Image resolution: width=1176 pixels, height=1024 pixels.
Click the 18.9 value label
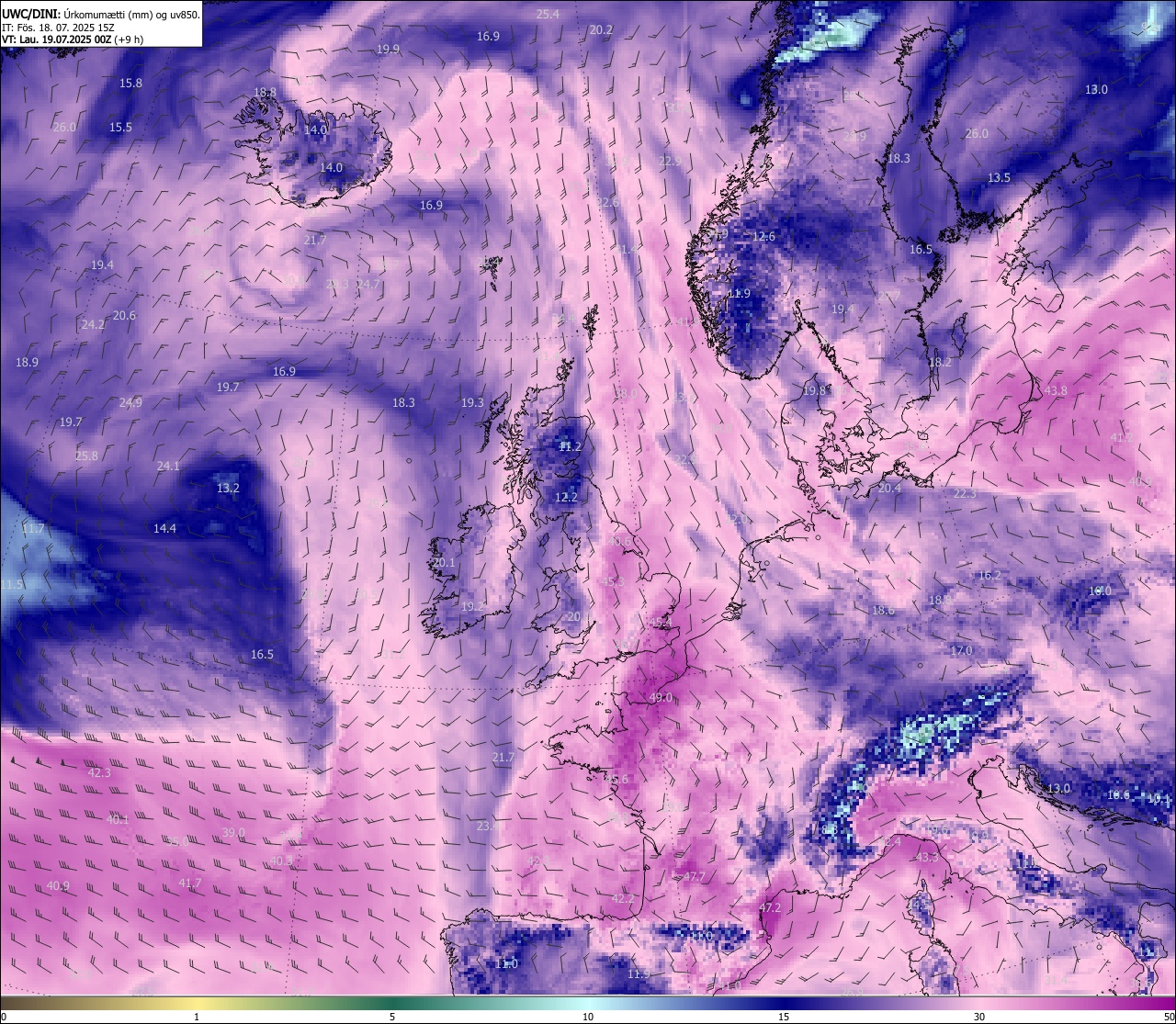(27, 362)
